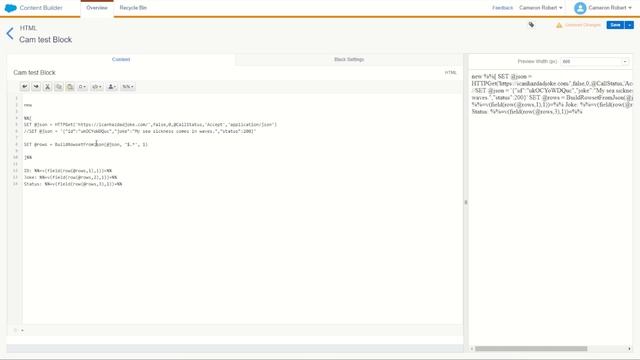The width and height of the screenshot is (640, 360).
Task: Click the Redo icon in editor toolbar
Action: 36,87
